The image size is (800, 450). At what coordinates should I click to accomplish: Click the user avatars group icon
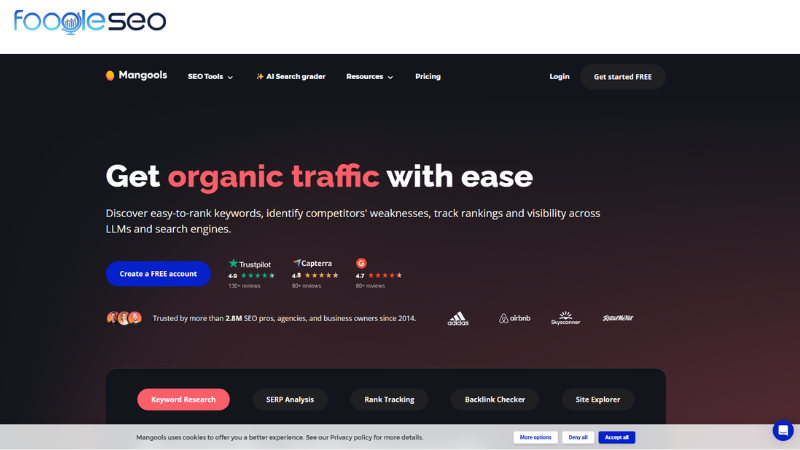pyautogui.click(x=124, y=318)
